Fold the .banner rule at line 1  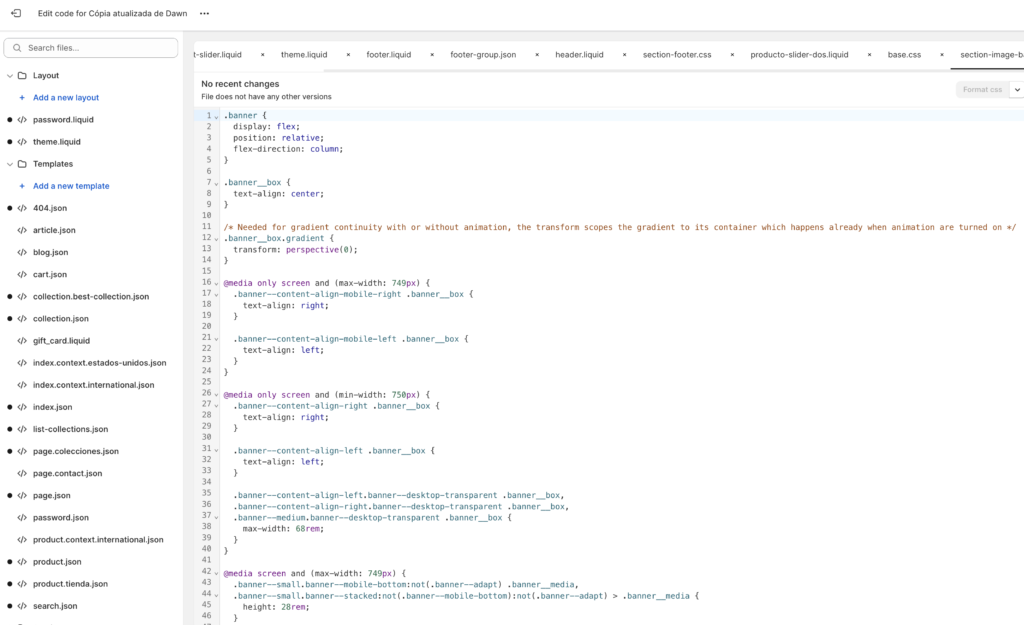pyautogui.click(x=218, y=116)
